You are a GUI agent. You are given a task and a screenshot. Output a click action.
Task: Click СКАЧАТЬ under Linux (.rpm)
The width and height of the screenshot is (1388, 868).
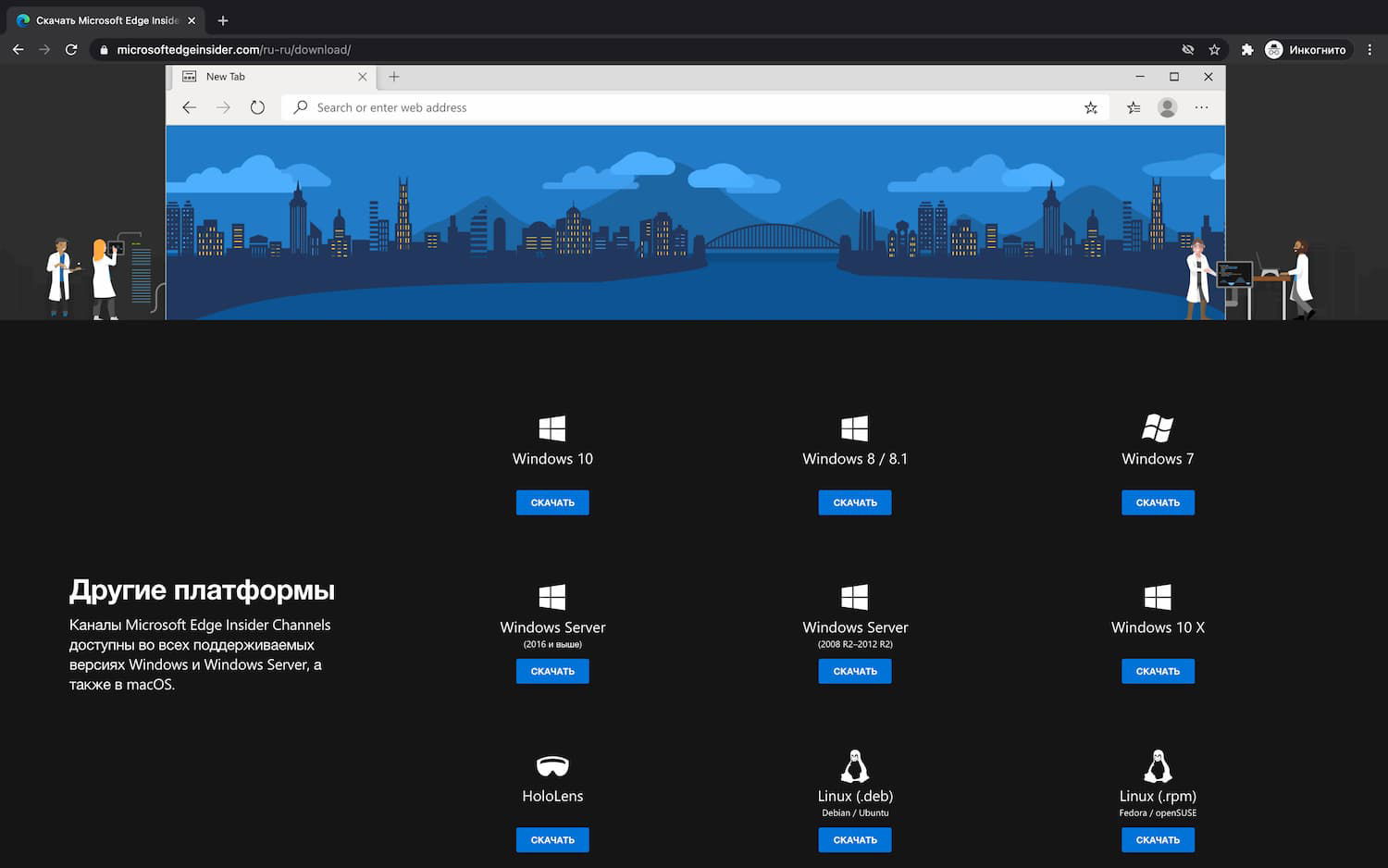pos(1158,839)
